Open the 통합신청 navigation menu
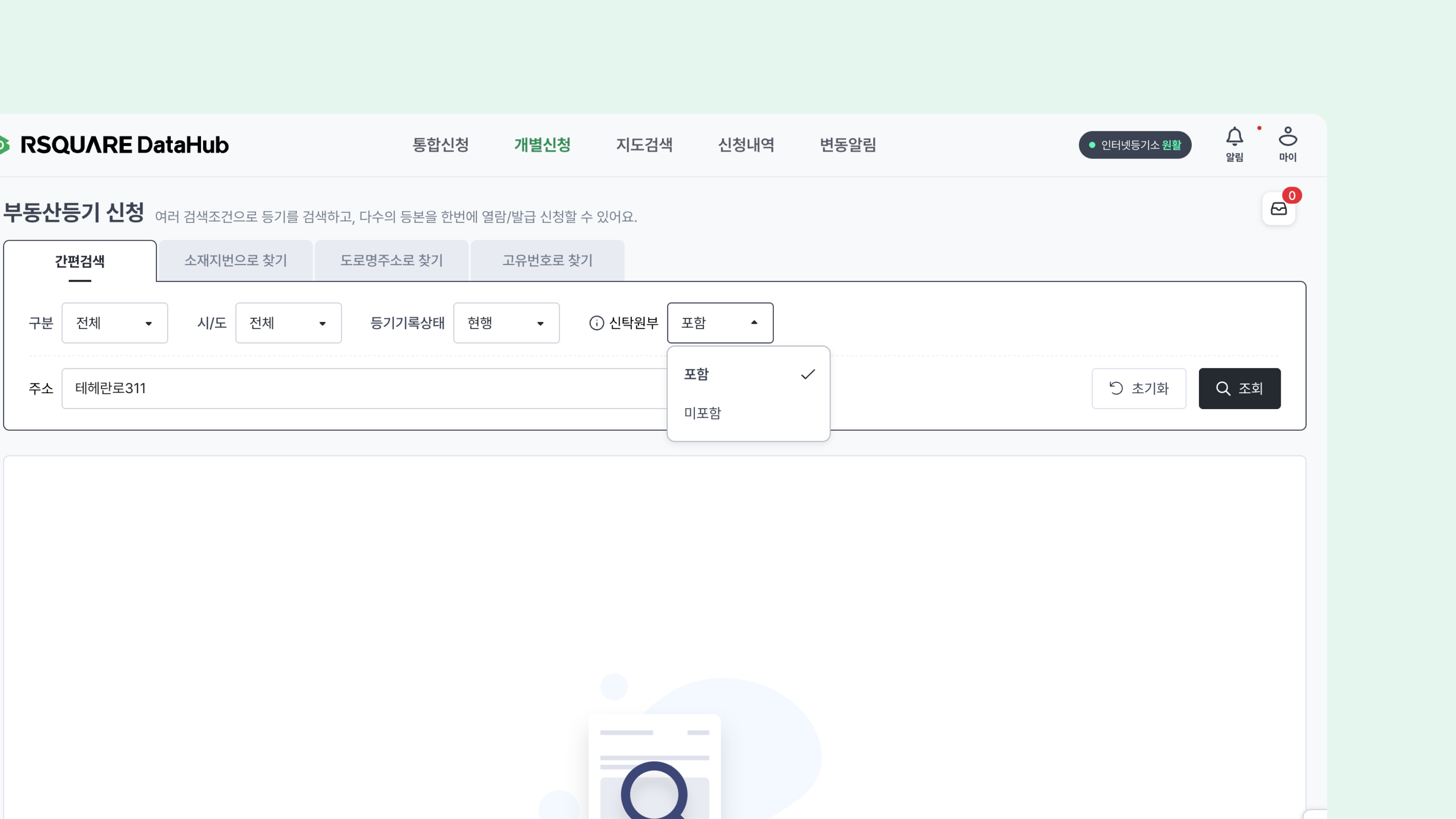The width and height of the screenshot is (1456, 819). point(440,145)
